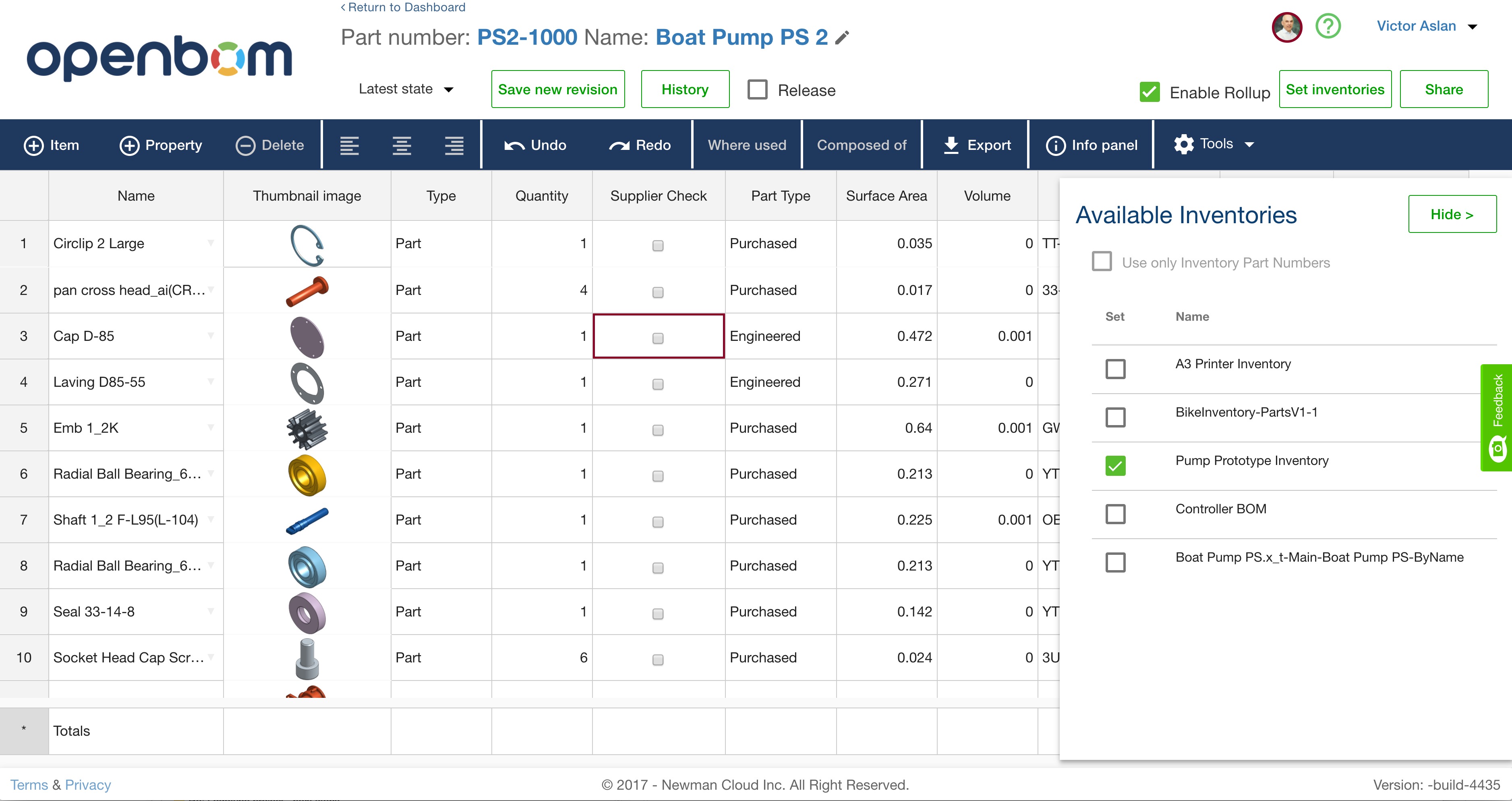1512x801 pixels.
Task: Toggle the Release checkbox
Action: (757, 90)
